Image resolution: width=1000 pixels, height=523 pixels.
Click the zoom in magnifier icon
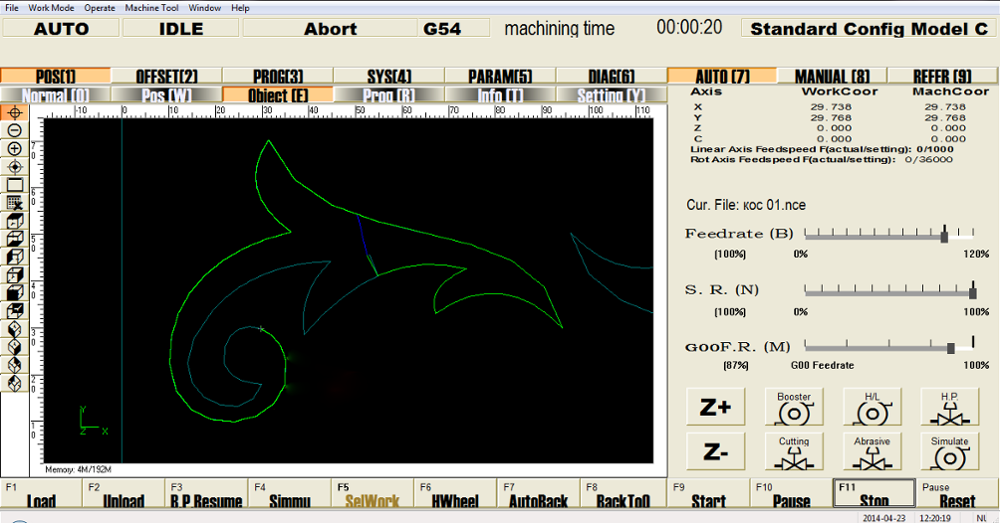15,148
